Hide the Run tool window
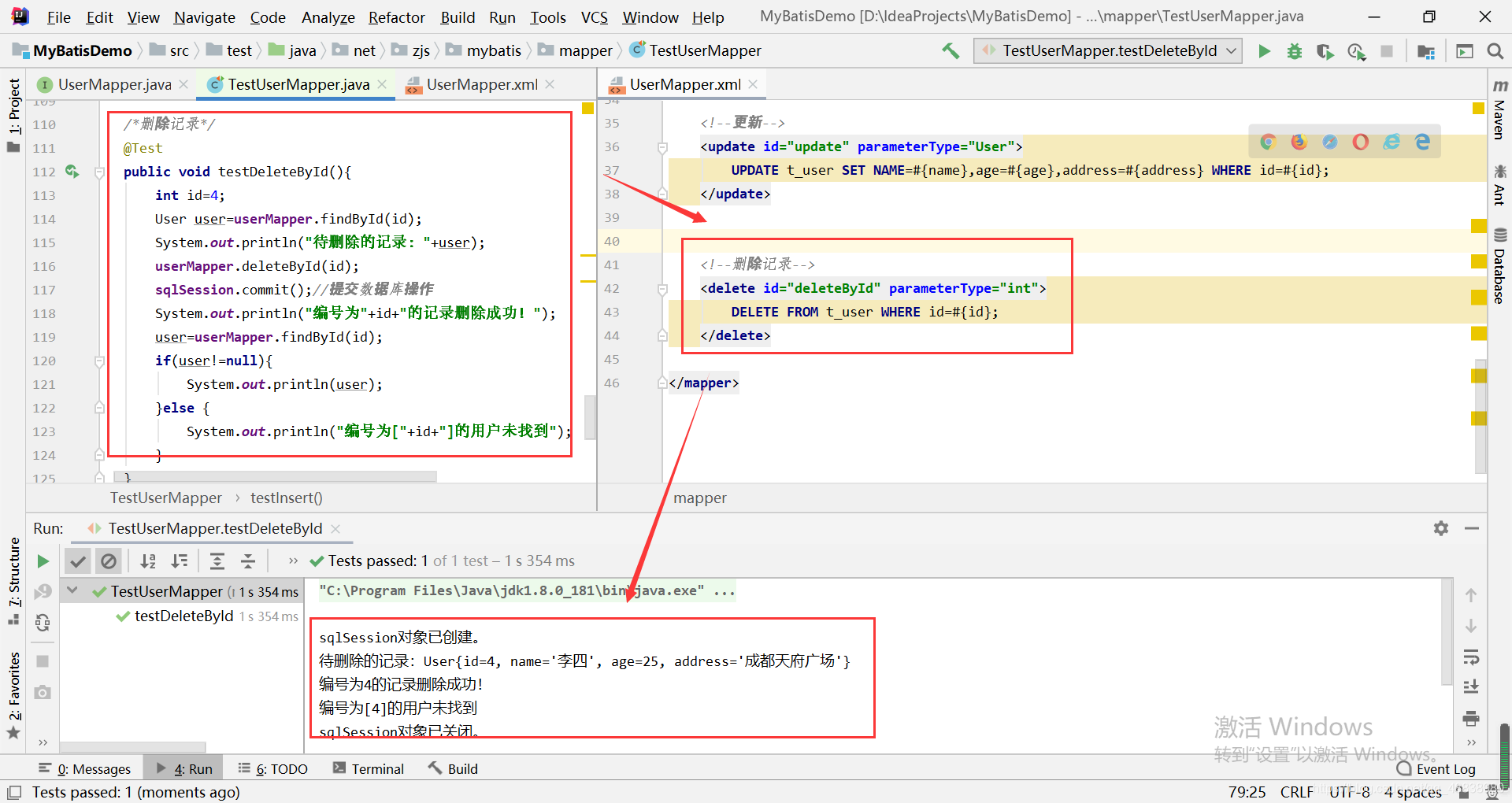1512x803 pixels. click(1472, 528)
